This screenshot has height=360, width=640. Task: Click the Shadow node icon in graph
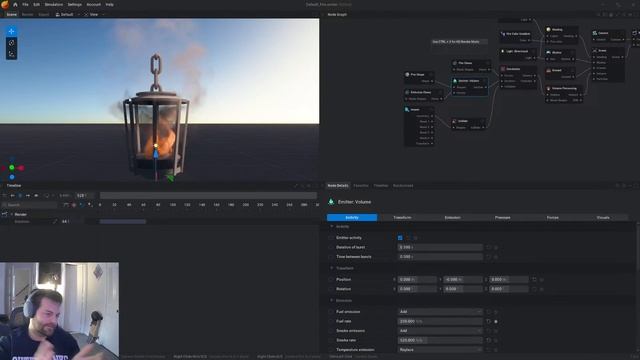[548, 52]
